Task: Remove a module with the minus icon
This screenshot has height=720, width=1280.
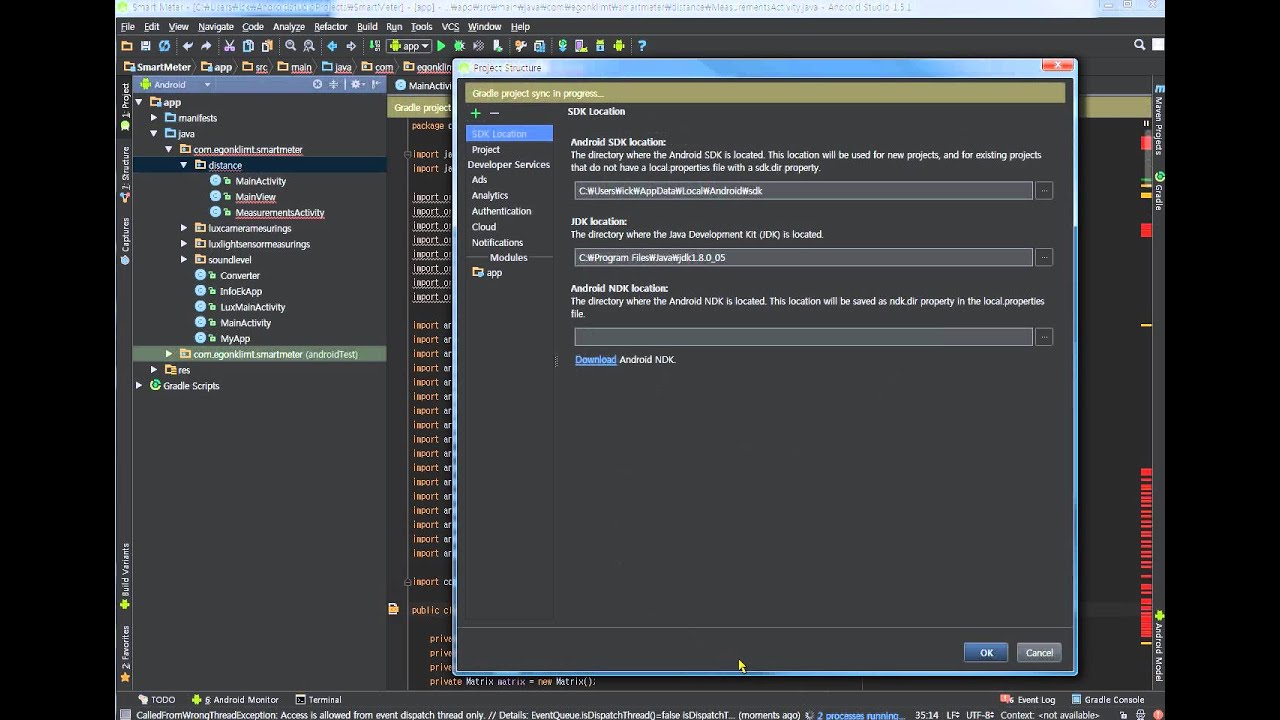Action: coord(494,113)
